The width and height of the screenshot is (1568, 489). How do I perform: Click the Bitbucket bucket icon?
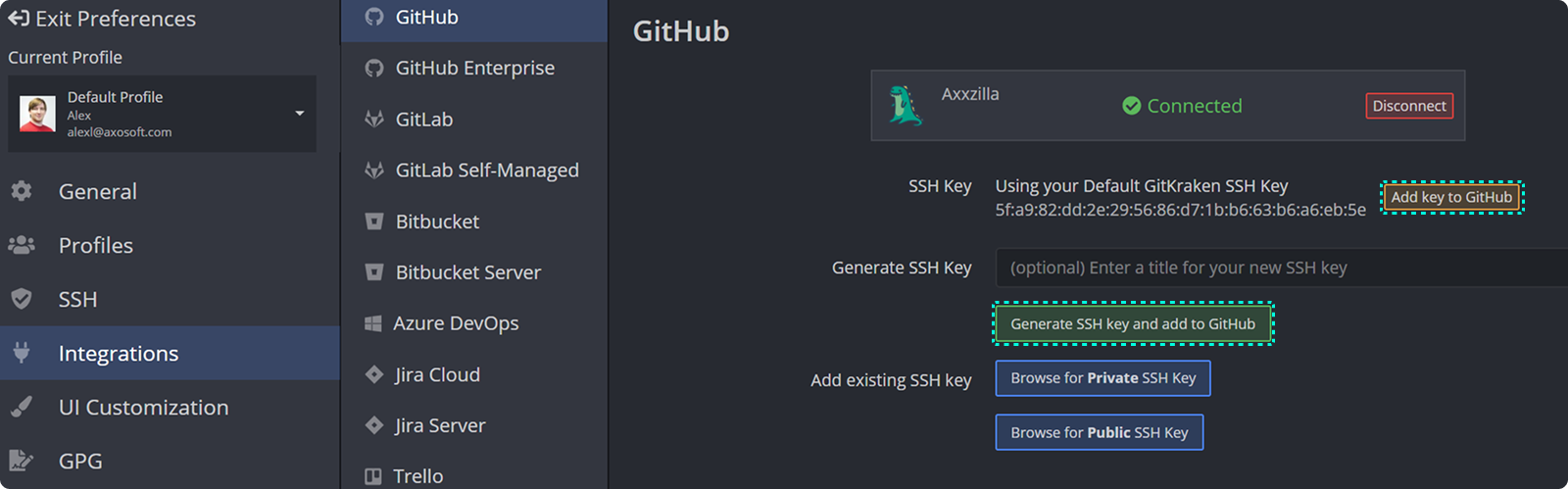pyautogui.click(x=373, y=221)
